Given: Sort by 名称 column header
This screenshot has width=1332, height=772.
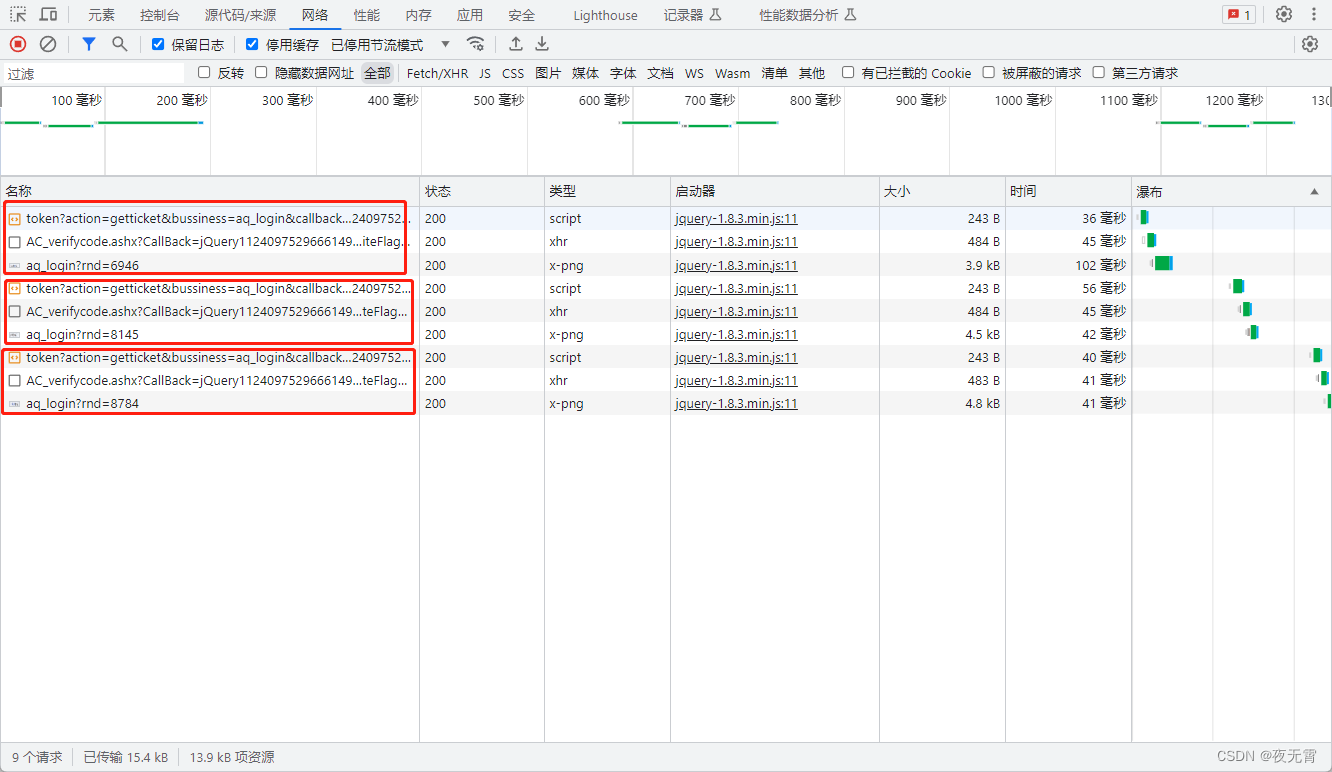Looking at the screenshot, I should click(209, 191).
